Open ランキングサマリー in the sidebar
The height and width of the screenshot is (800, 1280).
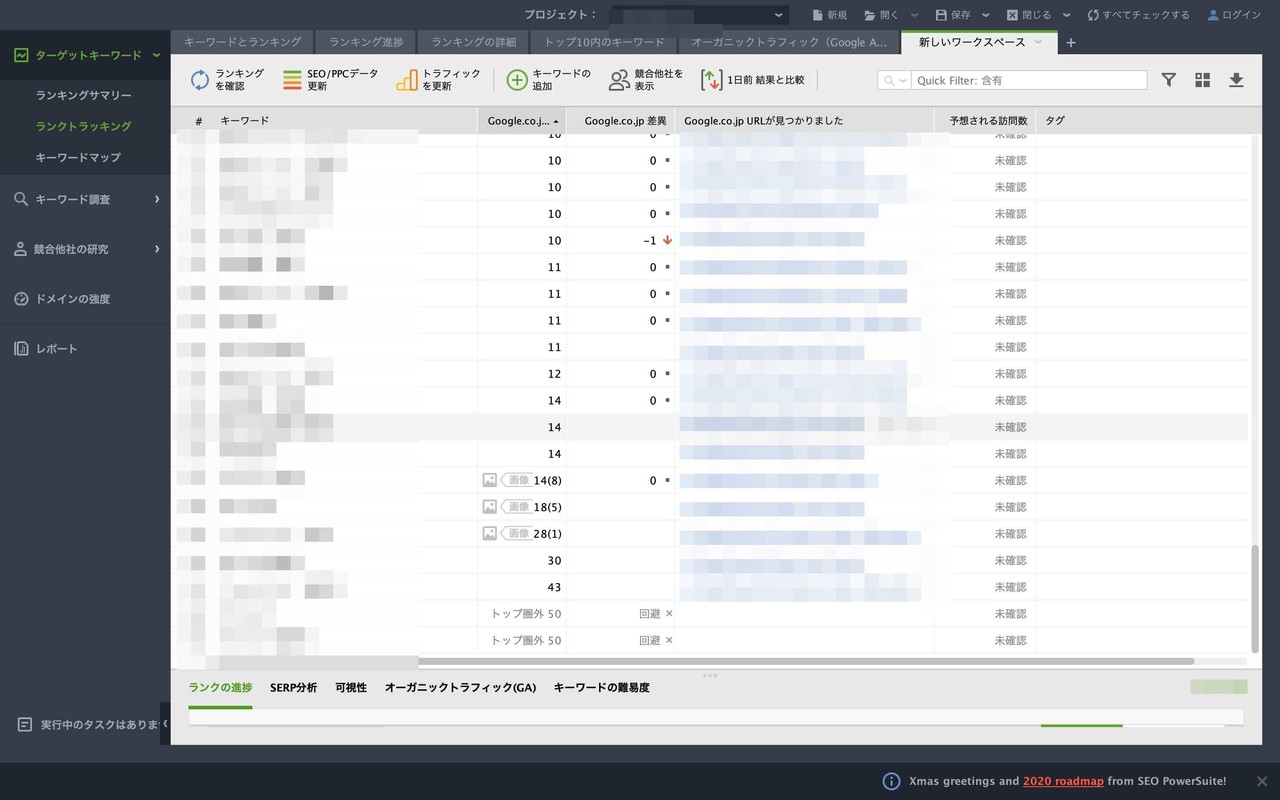[84, 95]
